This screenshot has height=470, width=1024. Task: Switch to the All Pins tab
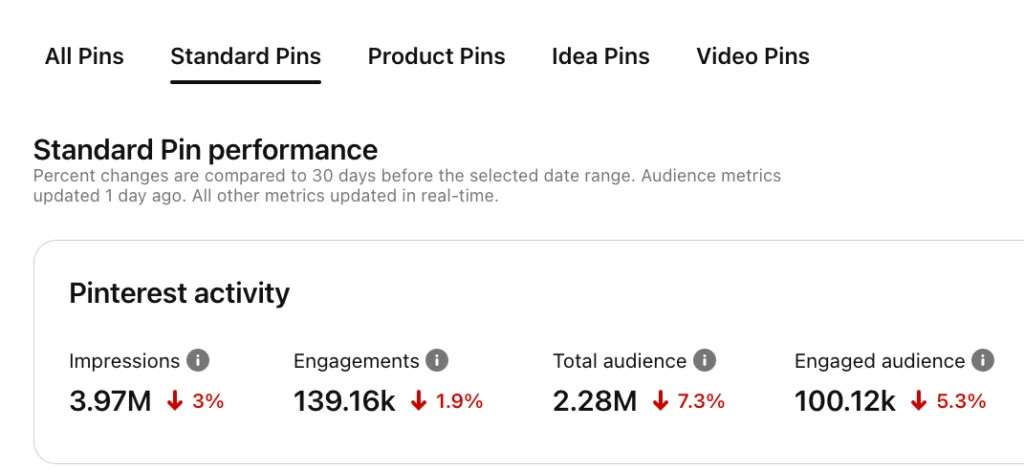84,56
